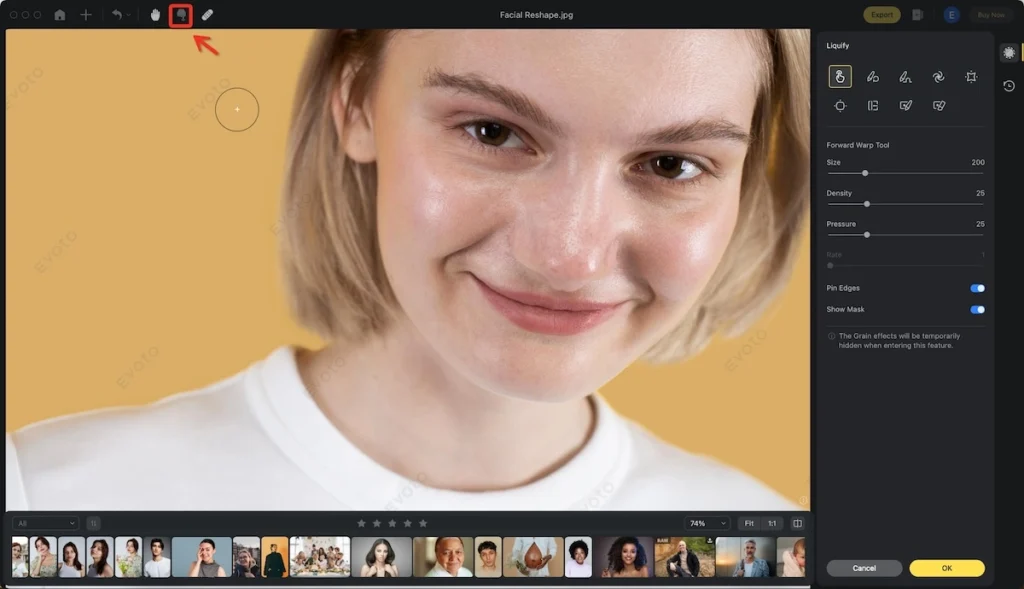
Task: Go to the Home screen
Action: (59, 14)
